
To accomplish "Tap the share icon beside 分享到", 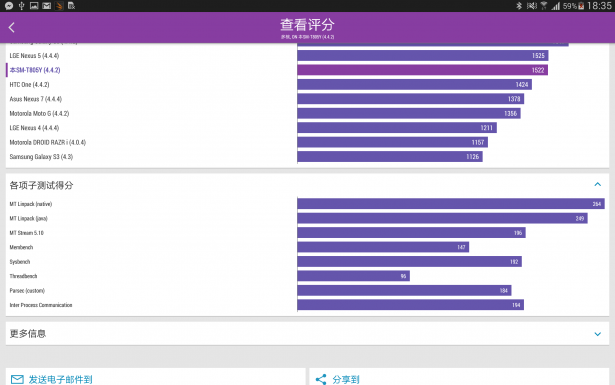I will [x=321, y=379].
